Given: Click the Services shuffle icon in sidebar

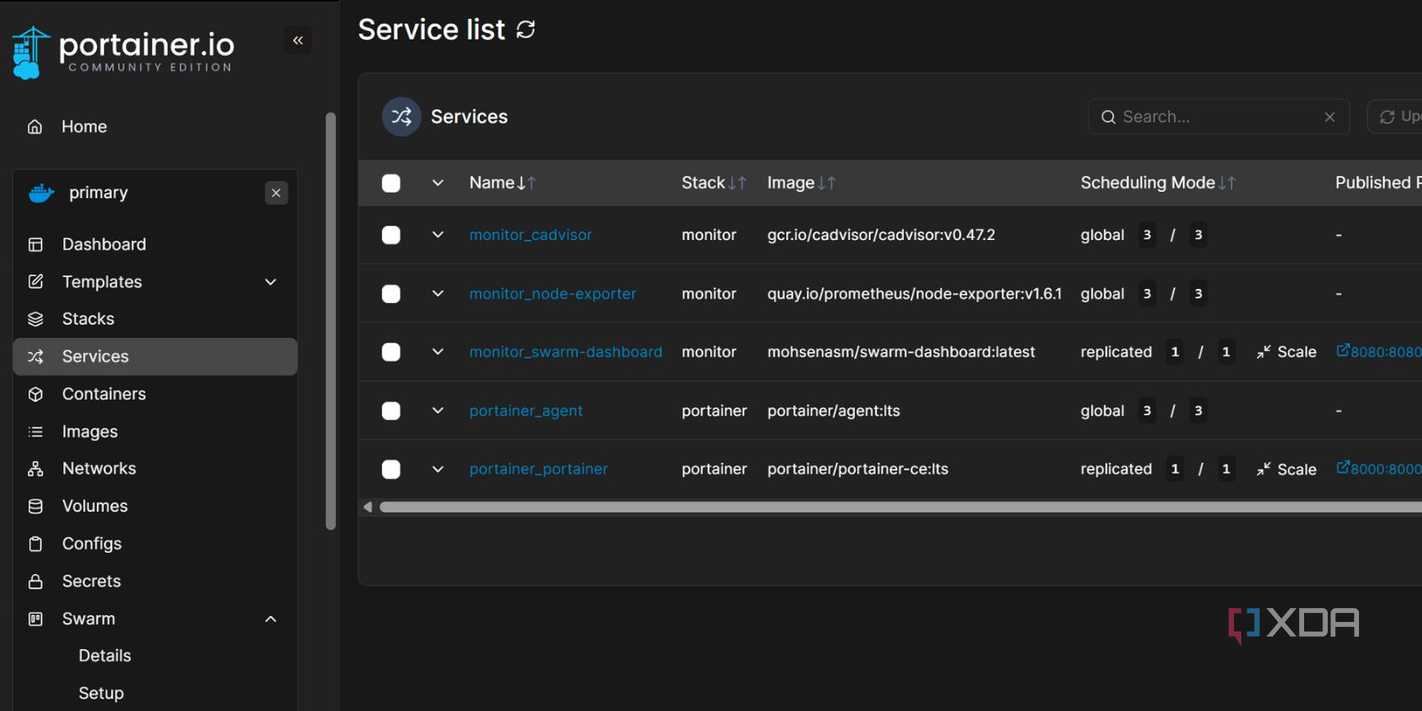Looking at the screenshot, I should (x=36, y=357).
